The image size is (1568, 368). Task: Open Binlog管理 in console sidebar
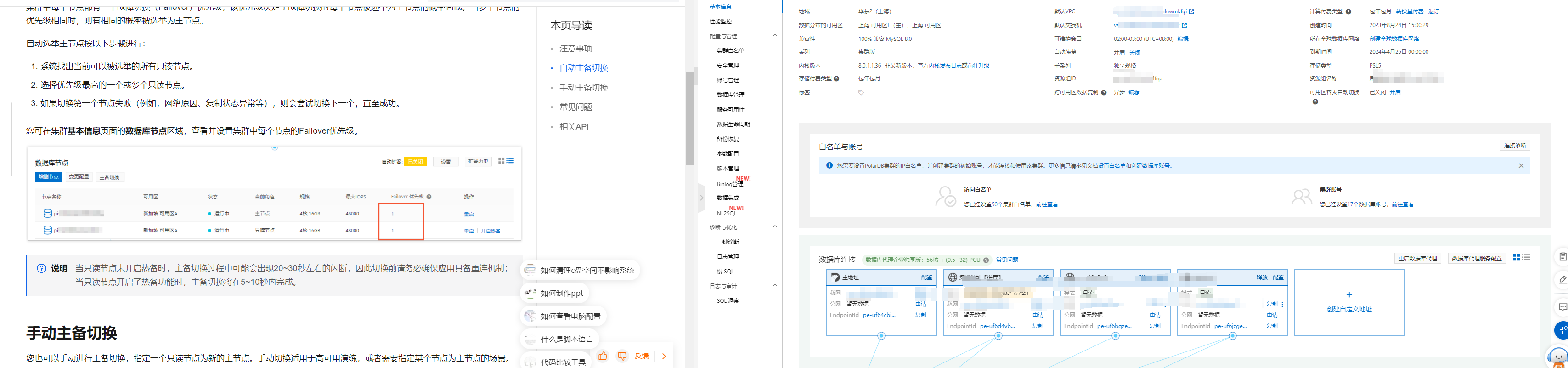click(730, 184)
